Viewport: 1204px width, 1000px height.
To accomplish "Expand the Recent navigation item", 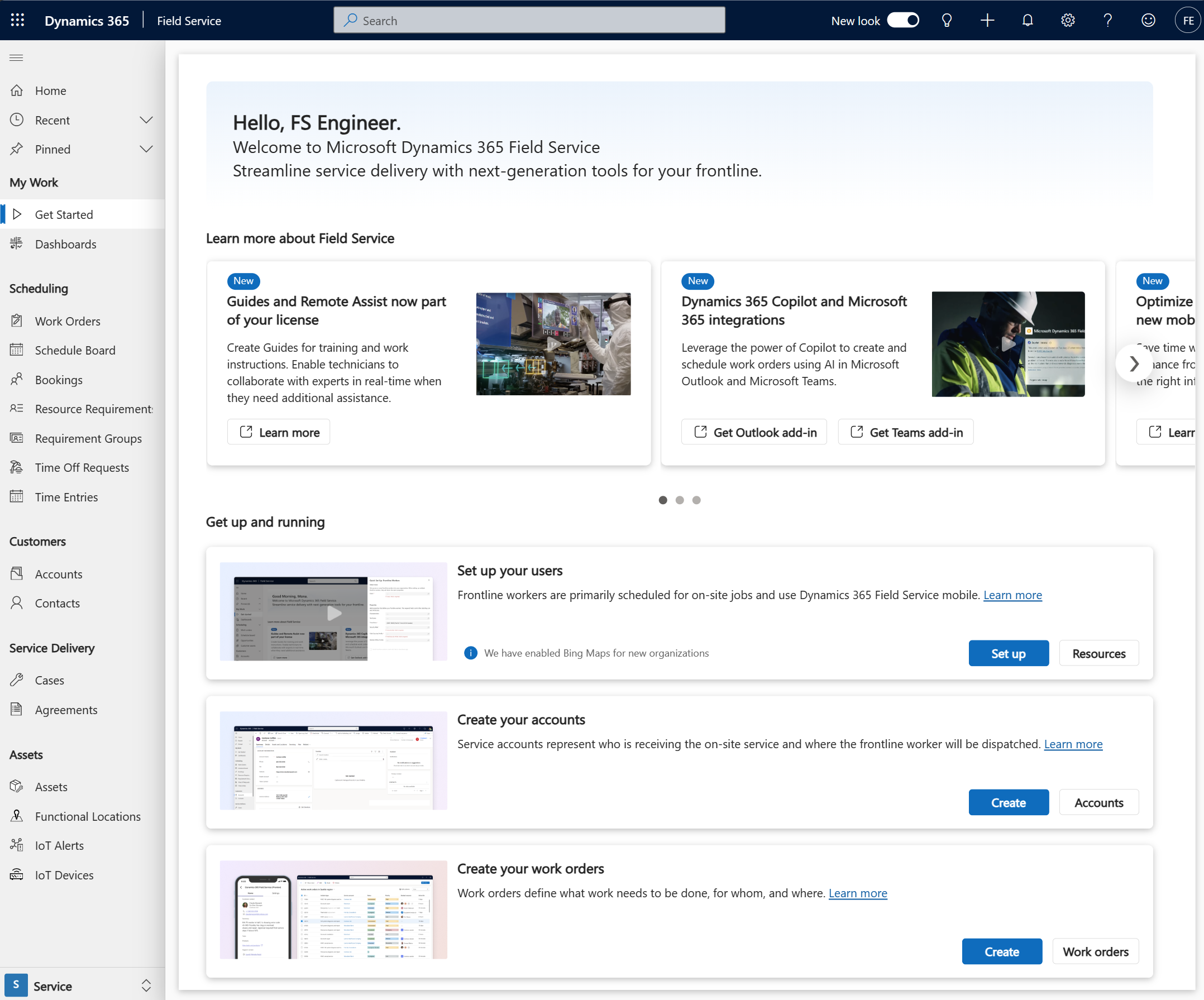I will [x=147, y=119].
